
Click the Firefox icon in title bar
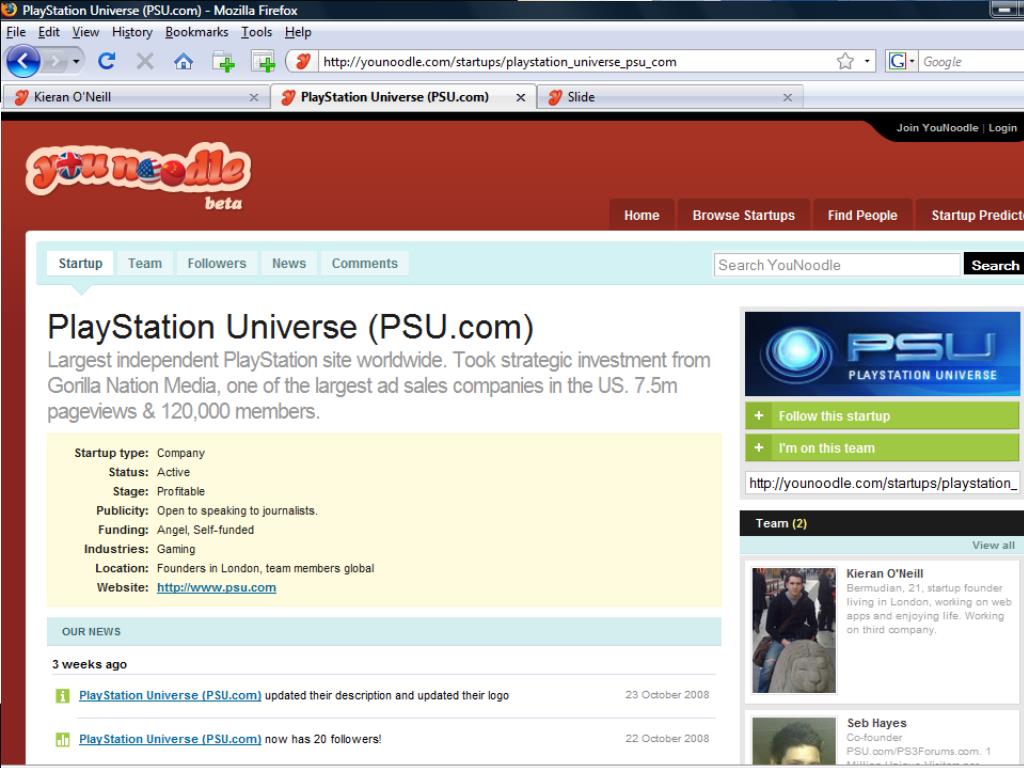9,9
